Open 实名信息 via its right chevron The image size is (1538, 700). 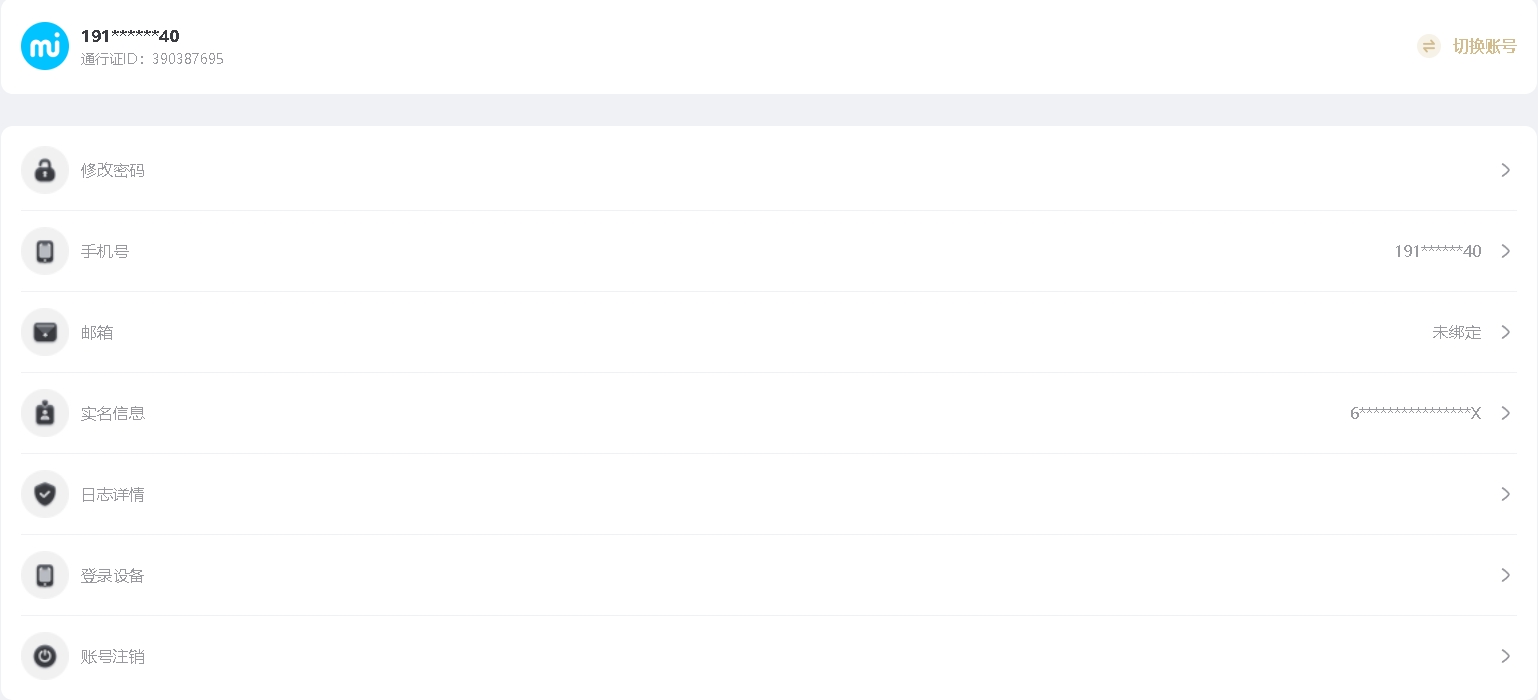pyautogui.click(x=1505, y=413)
